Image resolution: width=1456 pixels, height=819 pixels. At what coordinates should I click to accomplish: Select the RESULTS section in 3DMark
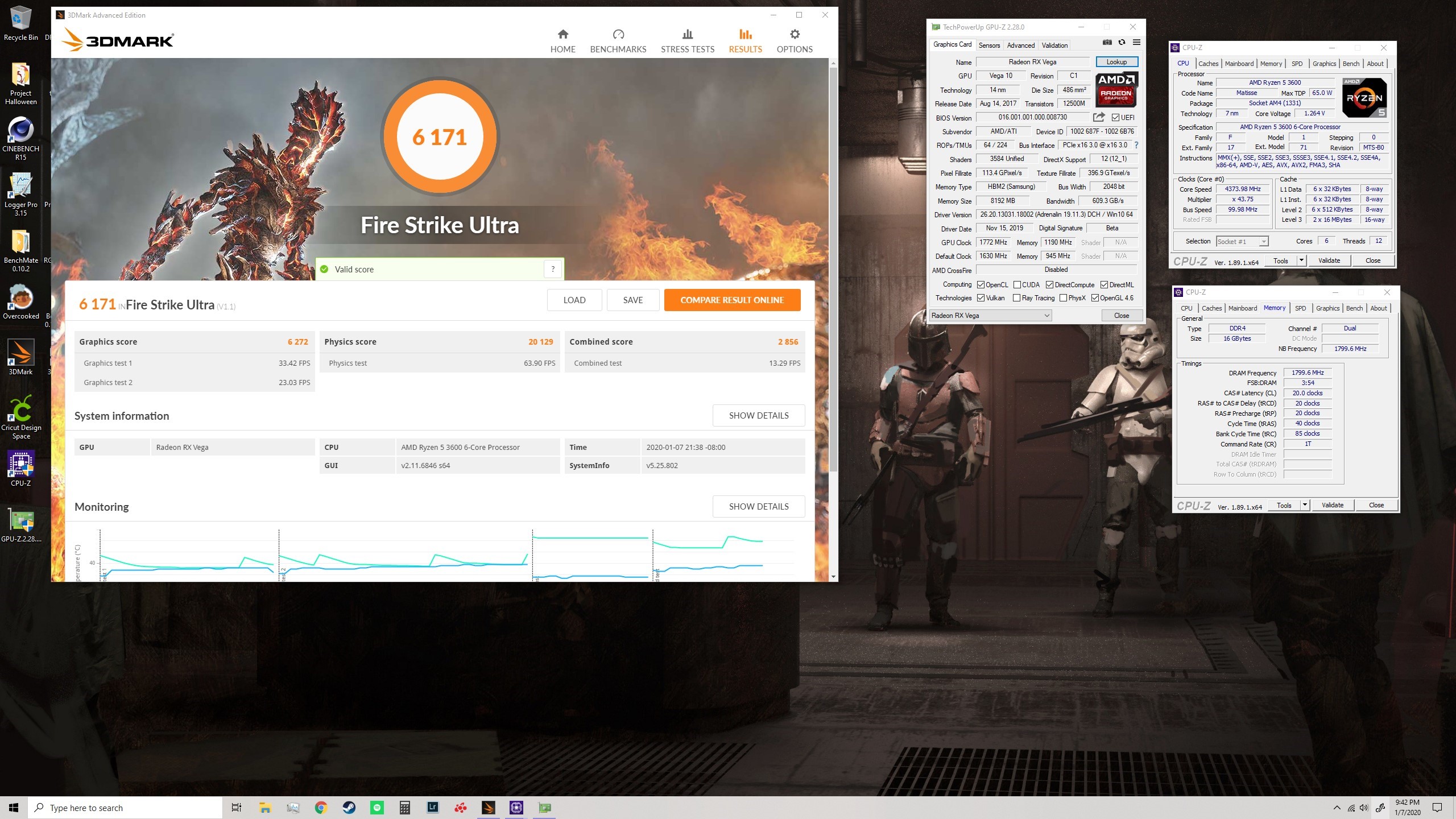pyautogui.click(x=745, y=42)
